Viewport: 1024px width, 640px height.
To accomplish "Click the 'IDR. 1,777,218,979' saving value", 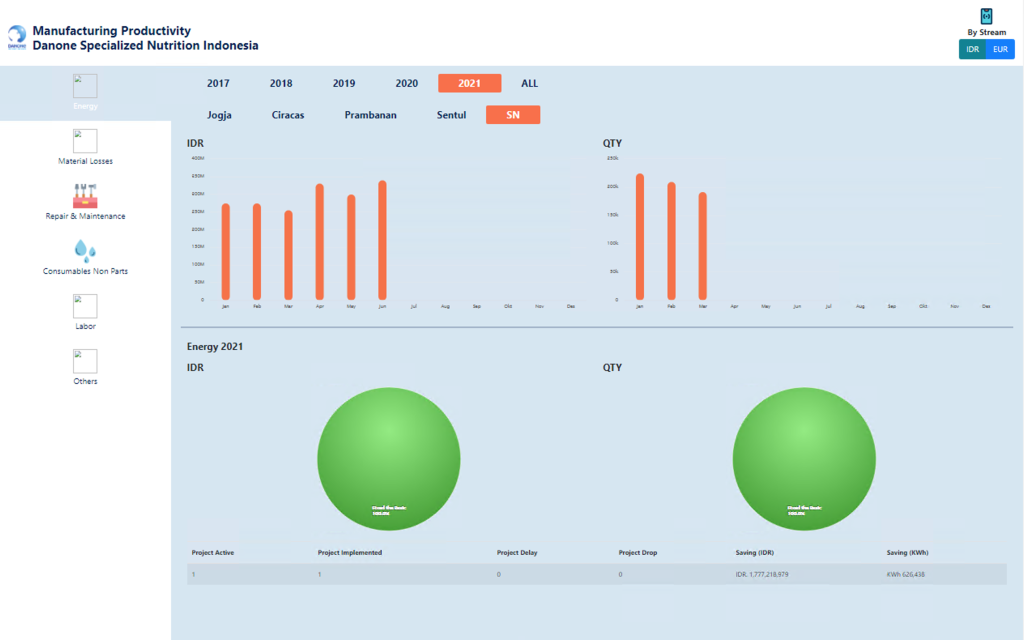I will tap(762, 575).
